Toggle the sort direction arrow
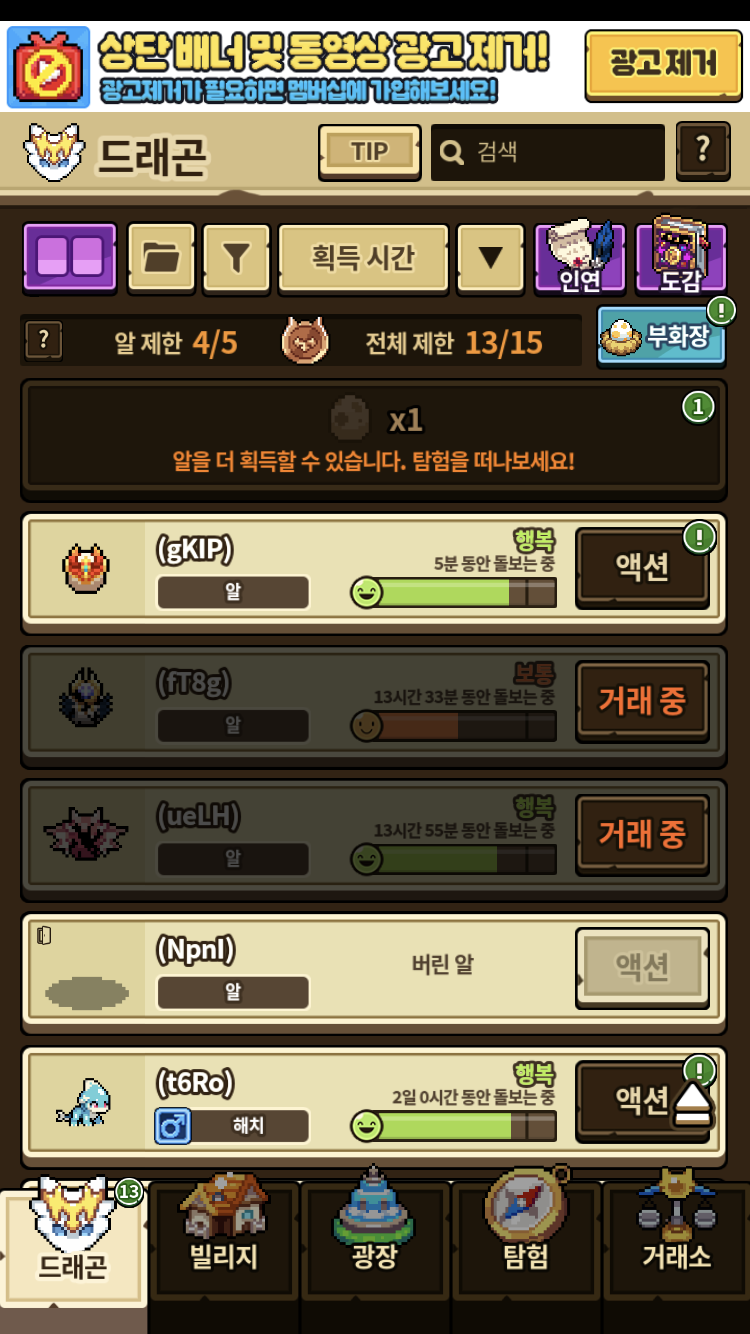The height and width of the screenshot is (1334, 750). pos(490,257)
